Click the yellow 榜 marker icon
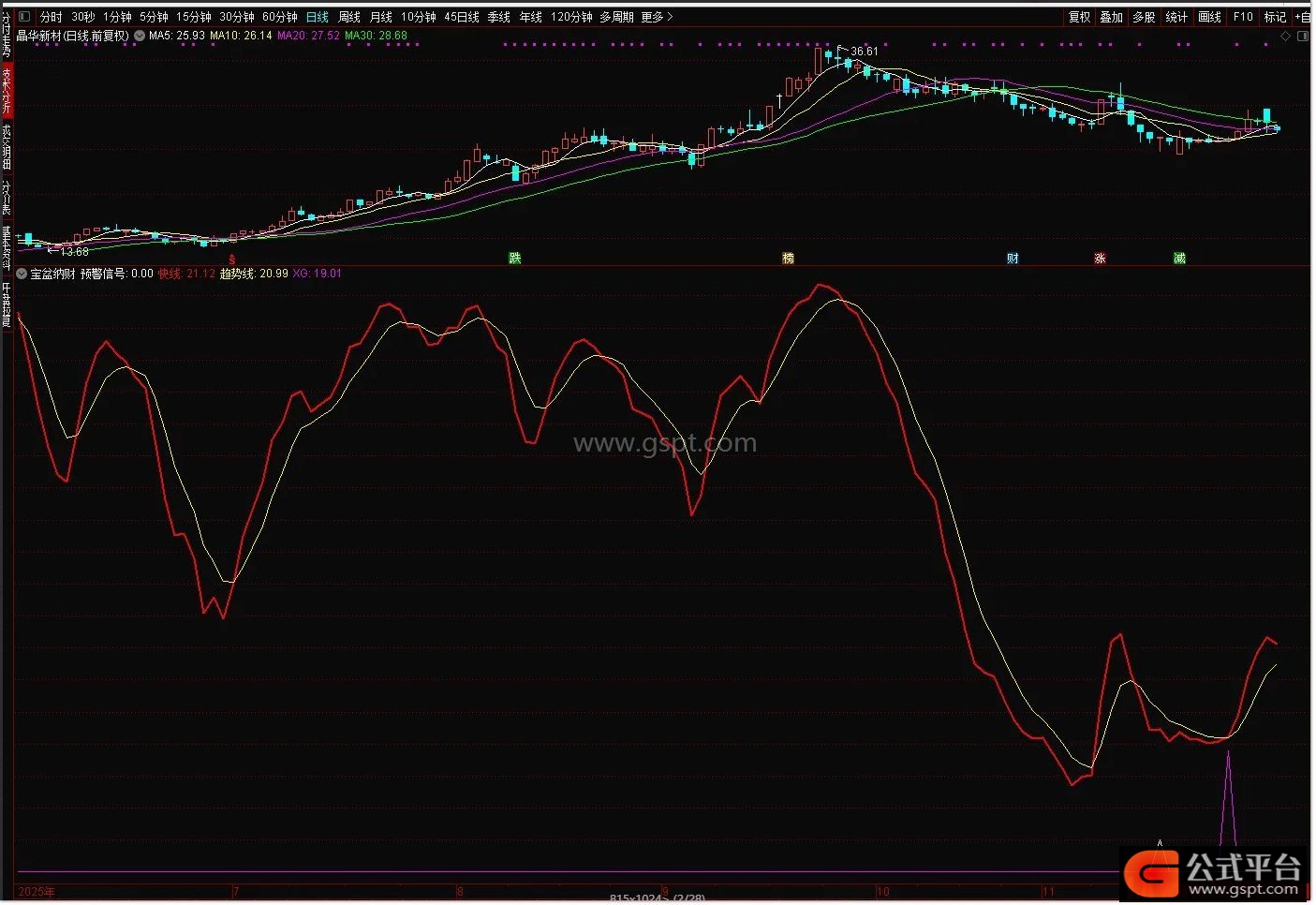Screen dimensions: 1316x905 tap(788, 259)
